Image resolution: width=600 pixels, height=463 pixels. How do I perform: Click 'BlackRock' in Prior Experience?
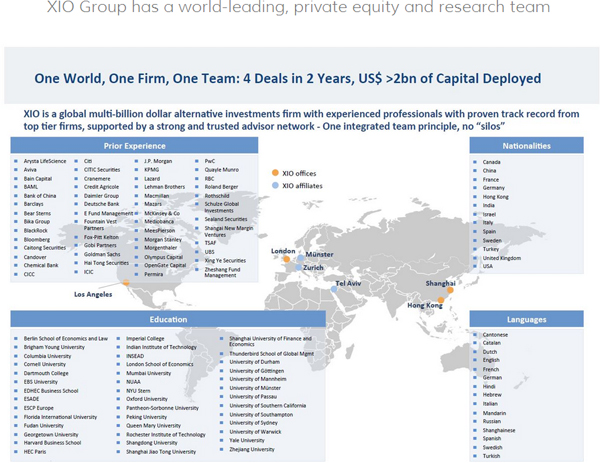(36, 231)
